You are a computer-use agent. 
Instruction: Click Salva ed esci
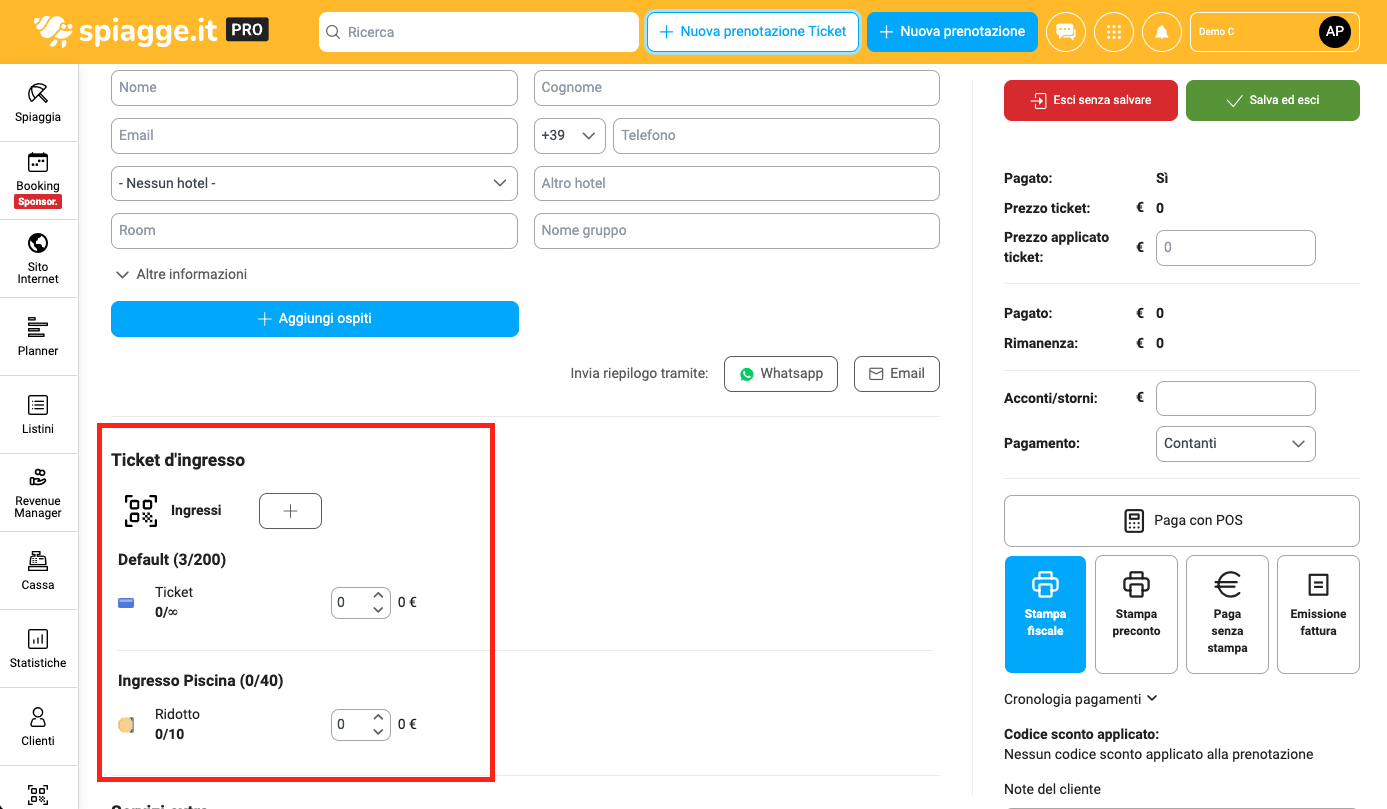click(x=1273, y=100)
